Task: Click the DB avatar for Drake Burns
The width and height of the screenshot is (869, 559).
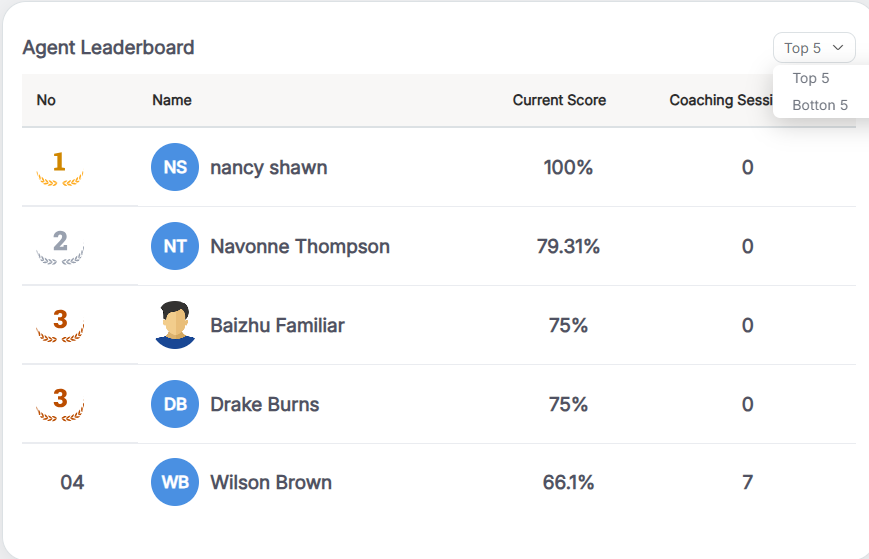Action: 175,404
